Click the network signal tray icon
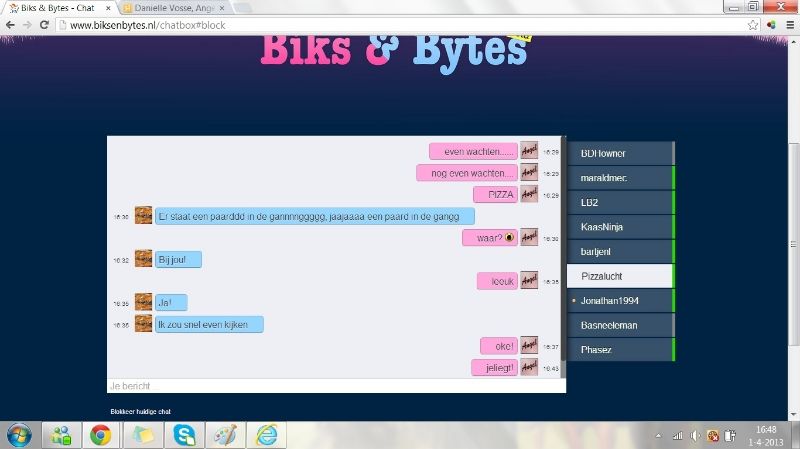The height and width of the screenshot is (449, 800). tap(678, 436)
